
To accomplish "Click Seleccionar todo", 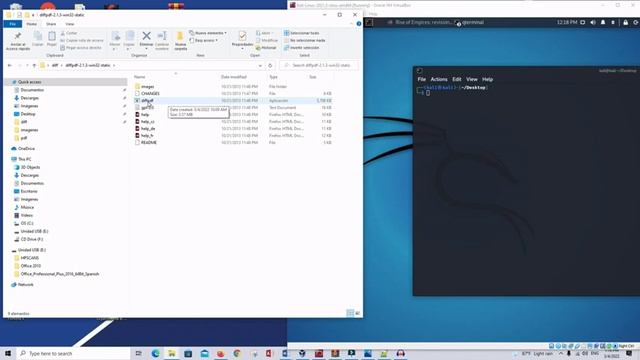I will pos(302,33).
